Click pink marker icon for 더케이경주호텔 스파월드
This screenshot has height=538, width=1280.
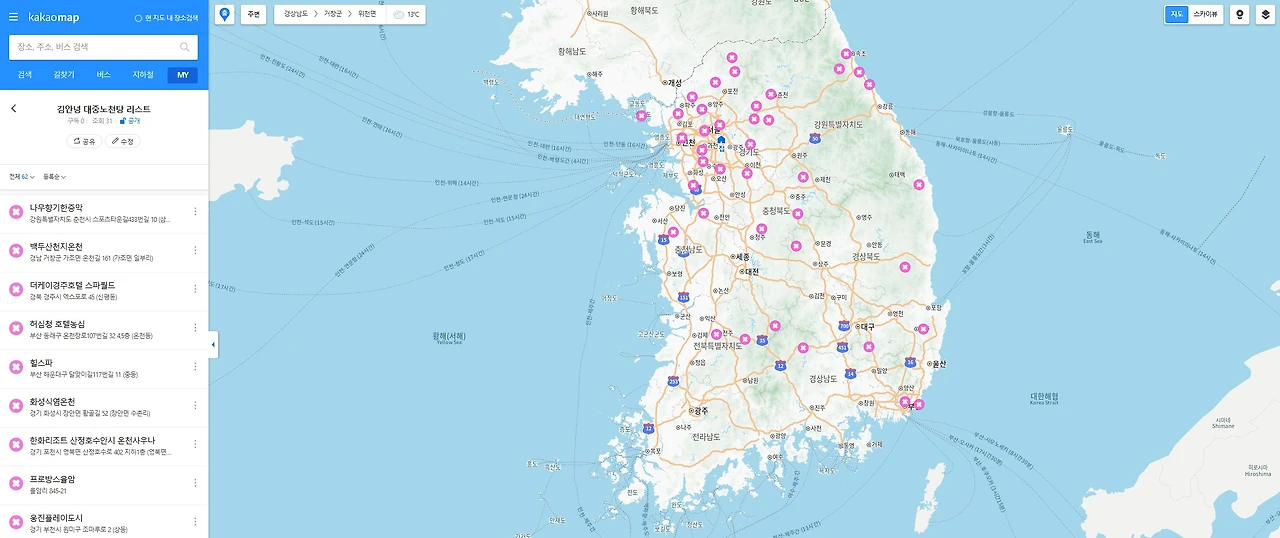click(x=16, y=290)
